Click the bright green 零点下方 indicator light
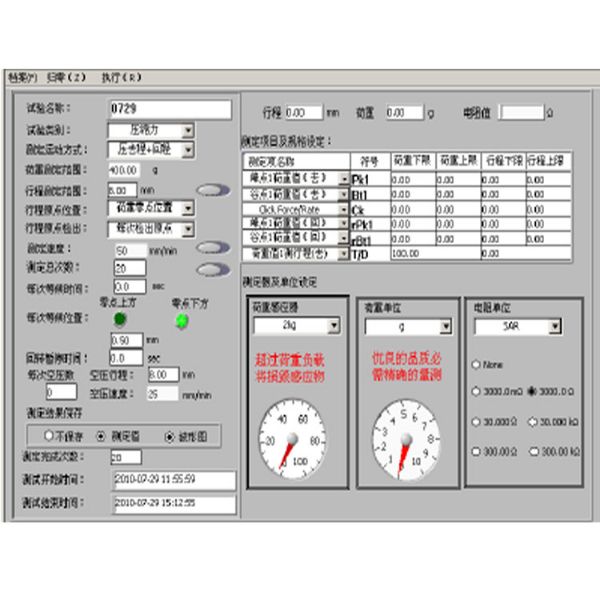 (181, 320)
